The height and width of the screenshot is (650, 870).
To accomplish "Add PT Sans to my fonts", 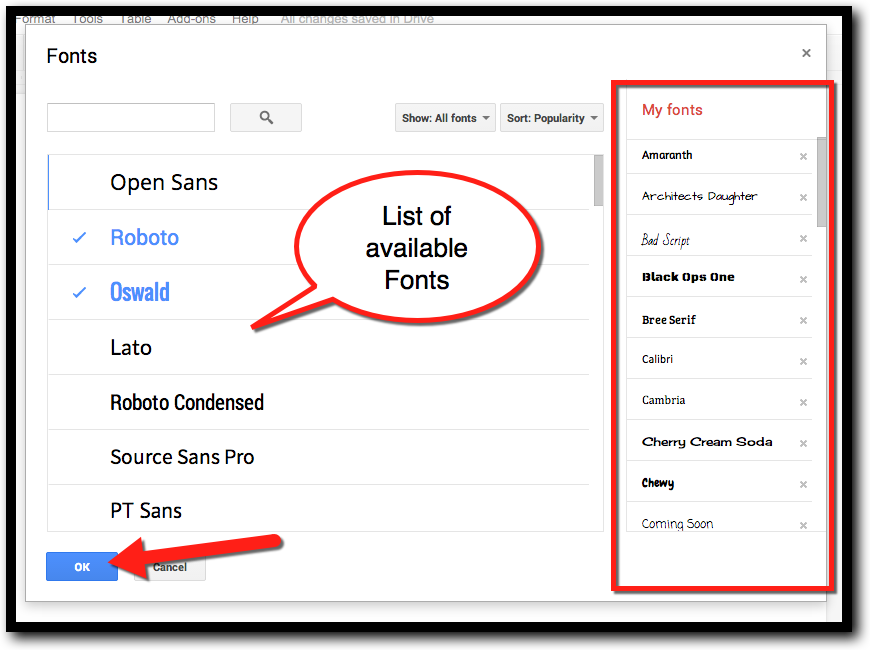I will [318, 508].
